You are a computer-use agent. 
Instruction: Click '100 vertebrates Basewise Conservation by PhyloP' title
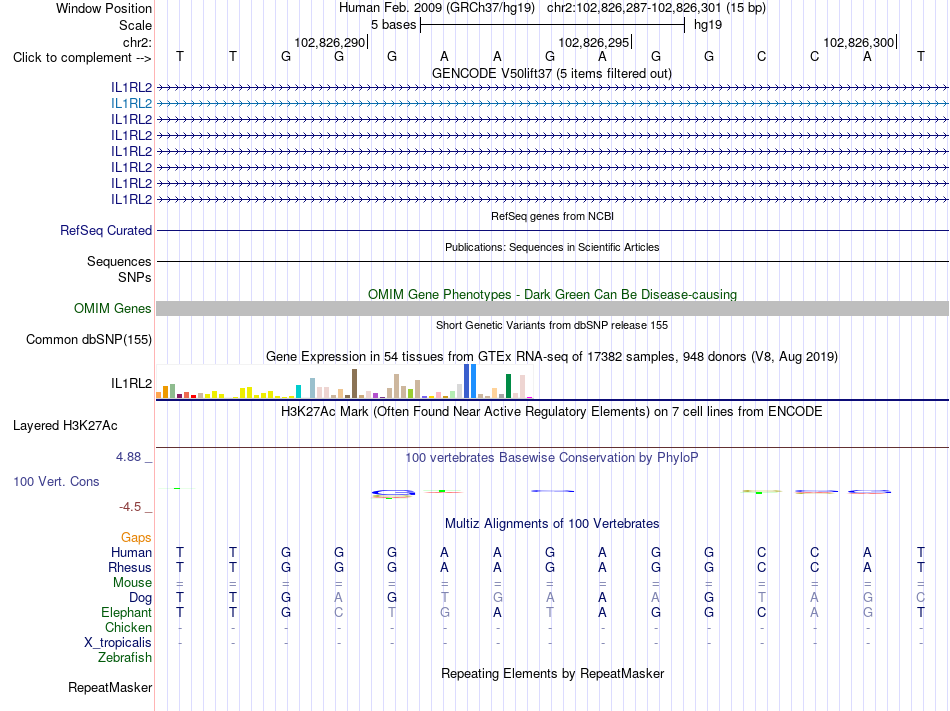coord(552,458)
